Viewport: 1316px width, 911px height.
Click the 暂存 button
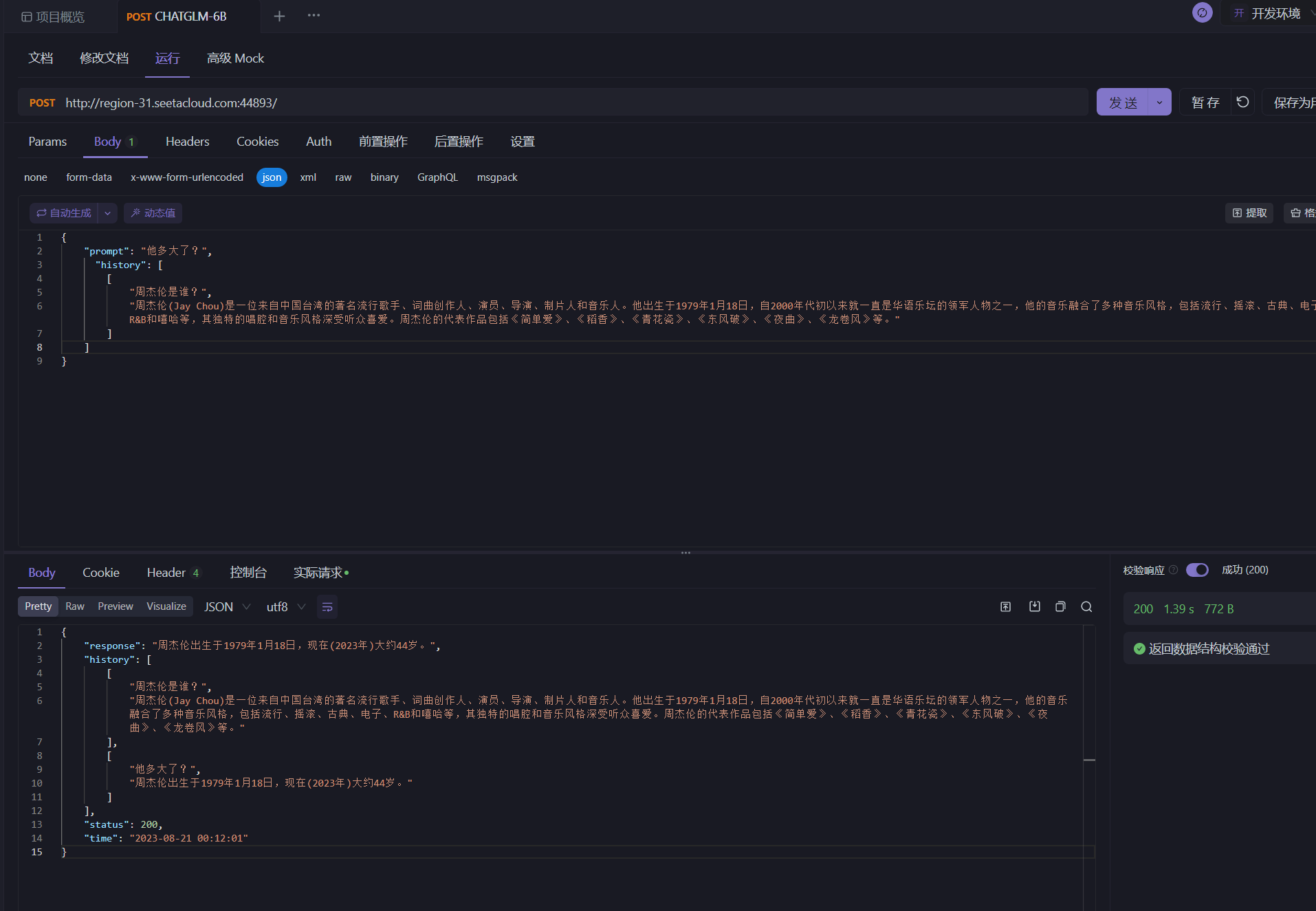click(1205, 102)
